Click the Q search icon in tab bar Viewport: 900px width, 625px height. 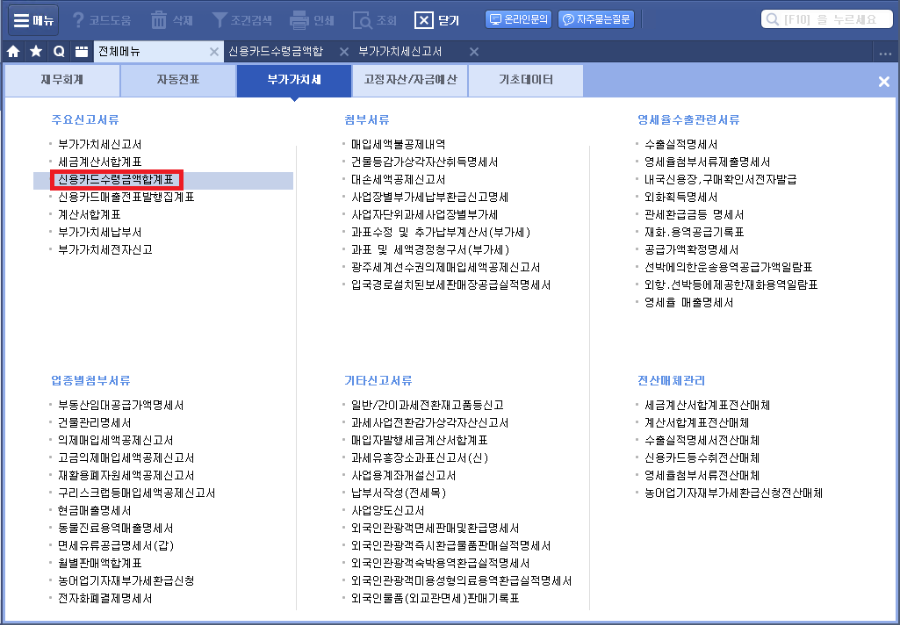click(x=59, y=52)
